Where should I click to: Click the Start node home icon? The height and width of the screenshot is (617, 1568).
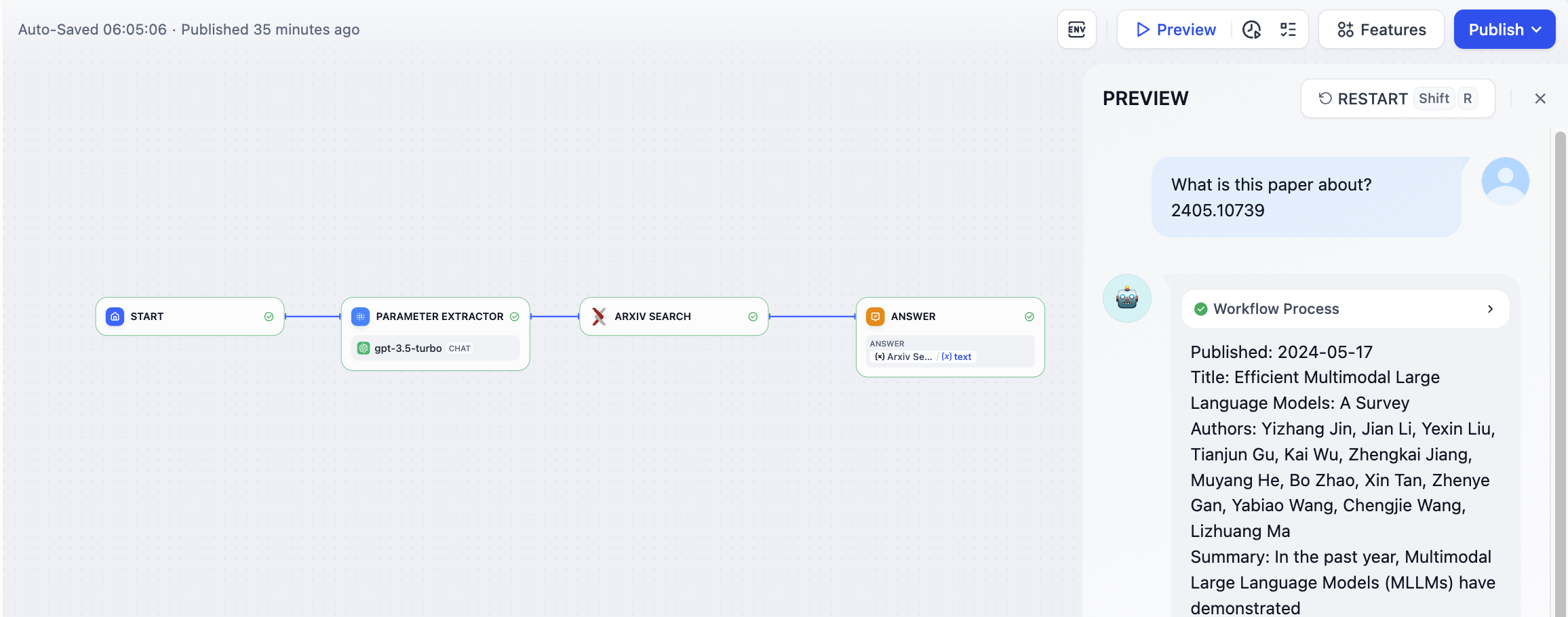tap(115, 317)
